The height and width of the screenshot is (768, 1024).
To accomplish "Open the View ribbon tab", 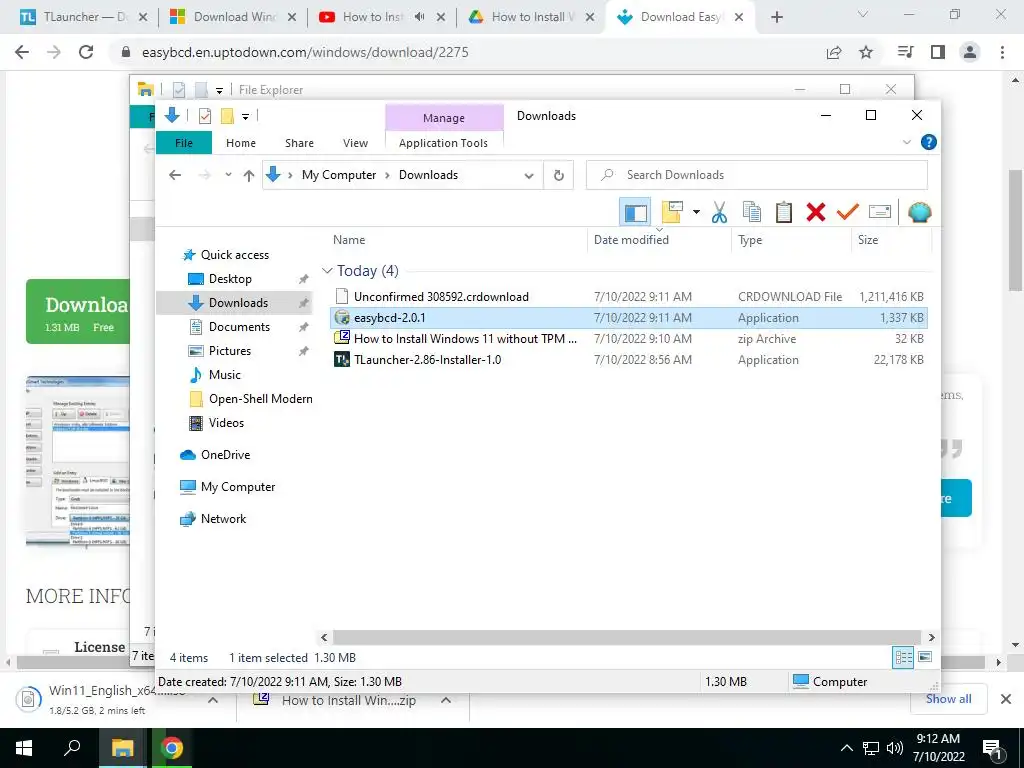I will click(355, 143).
